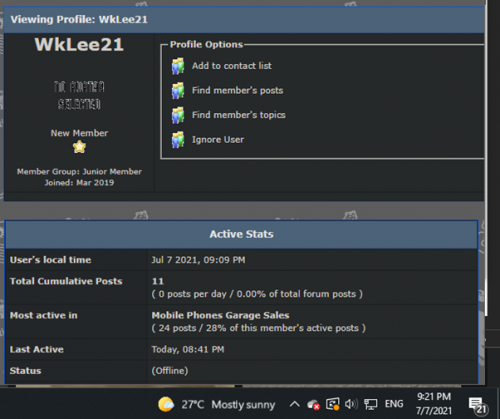The width and height of the screenshot is (500, 419).
Task: Click the New Member gold star icon
Action: [x=79, y=147]
